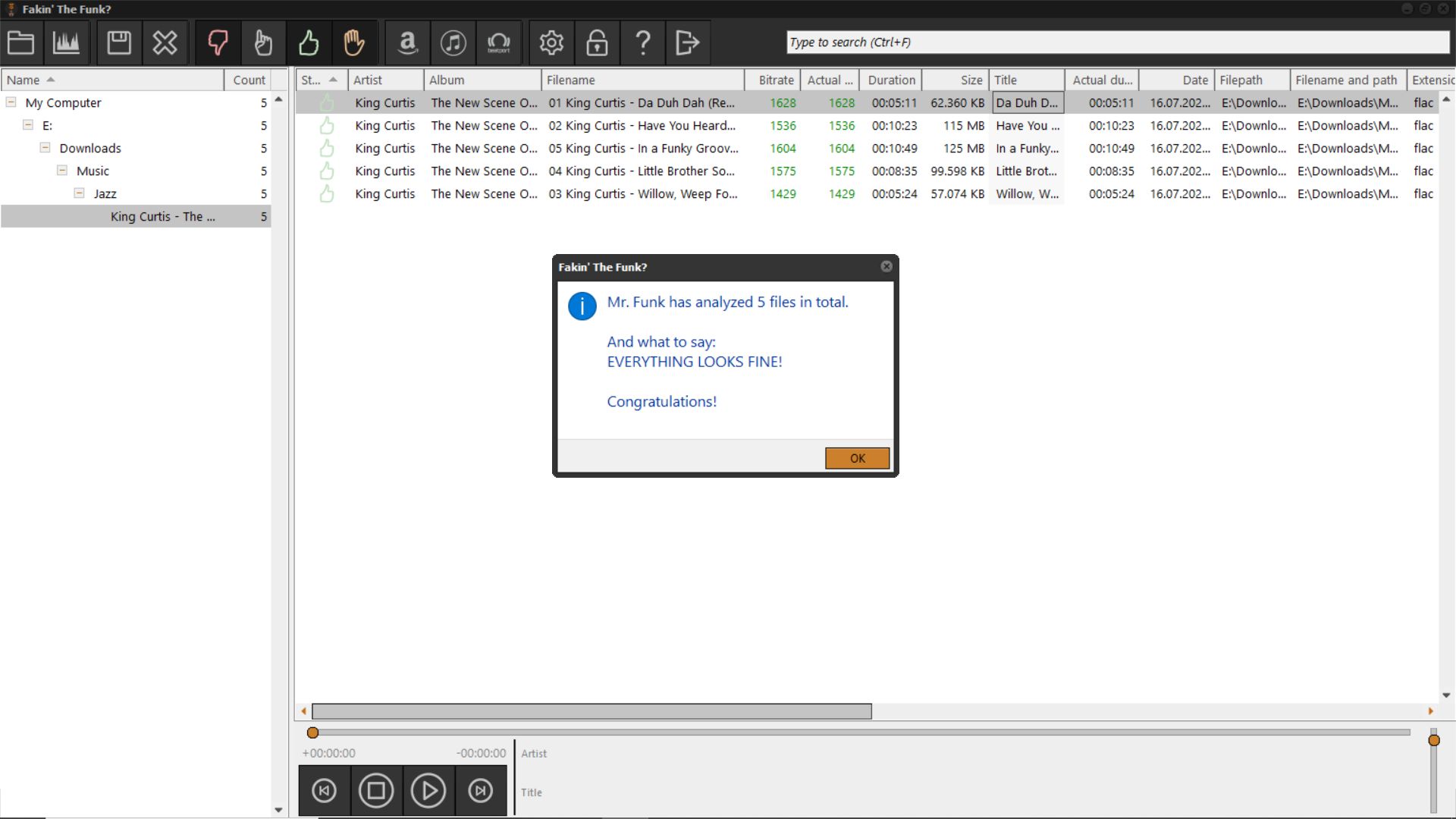Collapse the Jazz folder node
The width and height of the screenshot is (1456, 819).
pos(80,193)
